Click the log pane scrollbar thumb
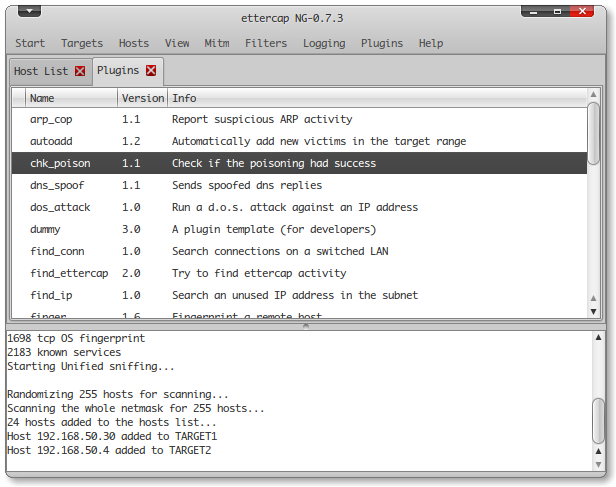616x487 pixels. tap(598, 421)
